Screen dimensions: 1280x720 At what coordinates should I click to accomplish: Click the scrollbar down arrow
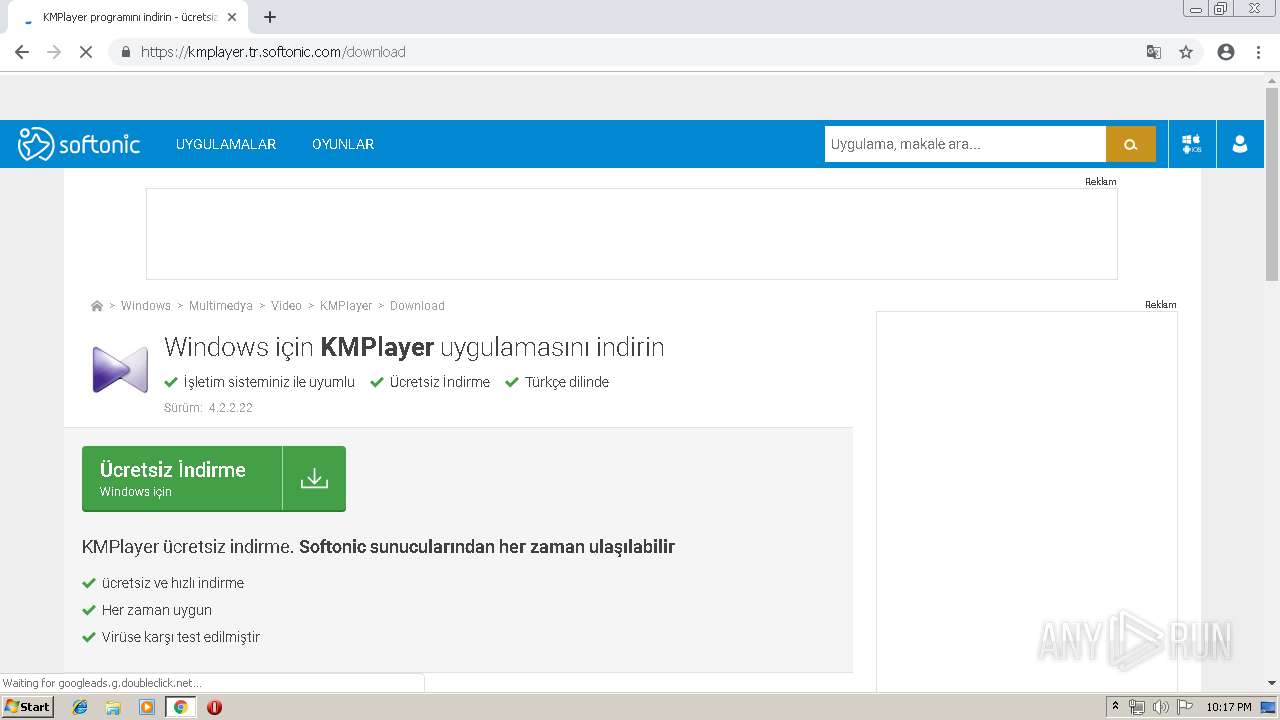1272,684
